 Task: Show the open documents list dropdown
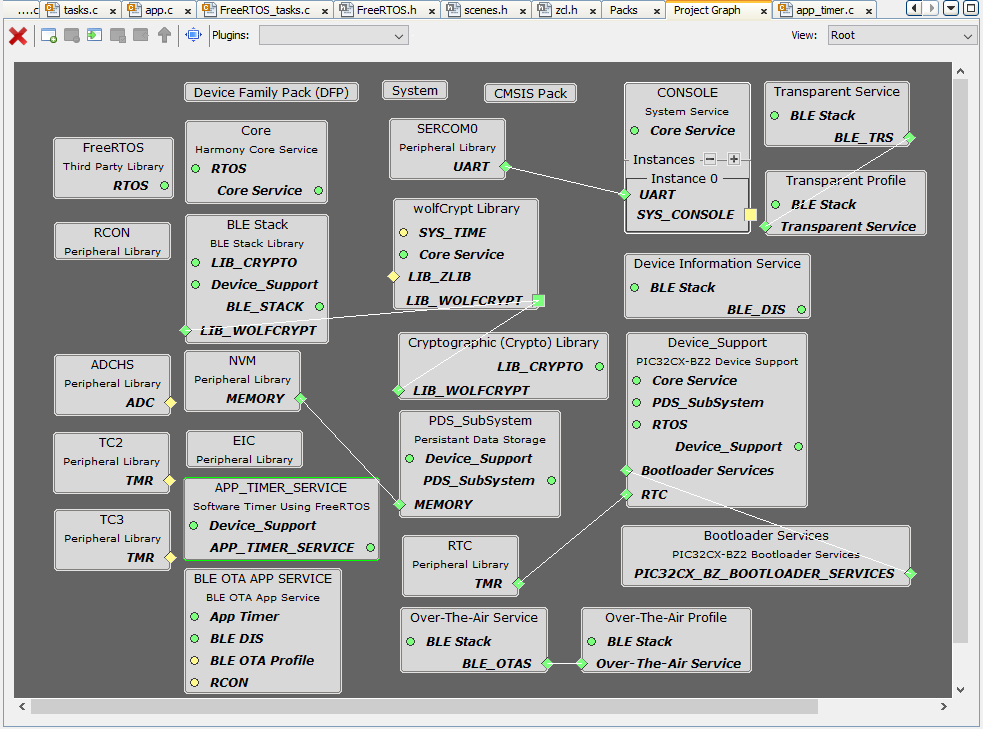click(x=949, y=9)
